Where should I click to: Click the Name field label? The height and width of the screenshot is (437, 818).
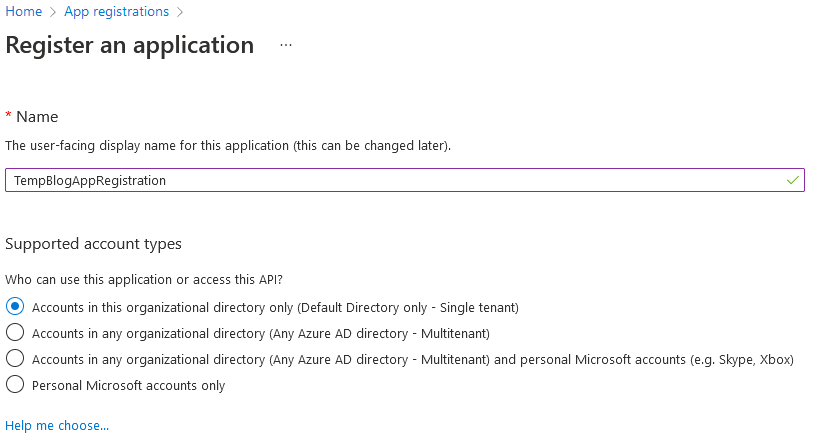(x=37, y=117)
